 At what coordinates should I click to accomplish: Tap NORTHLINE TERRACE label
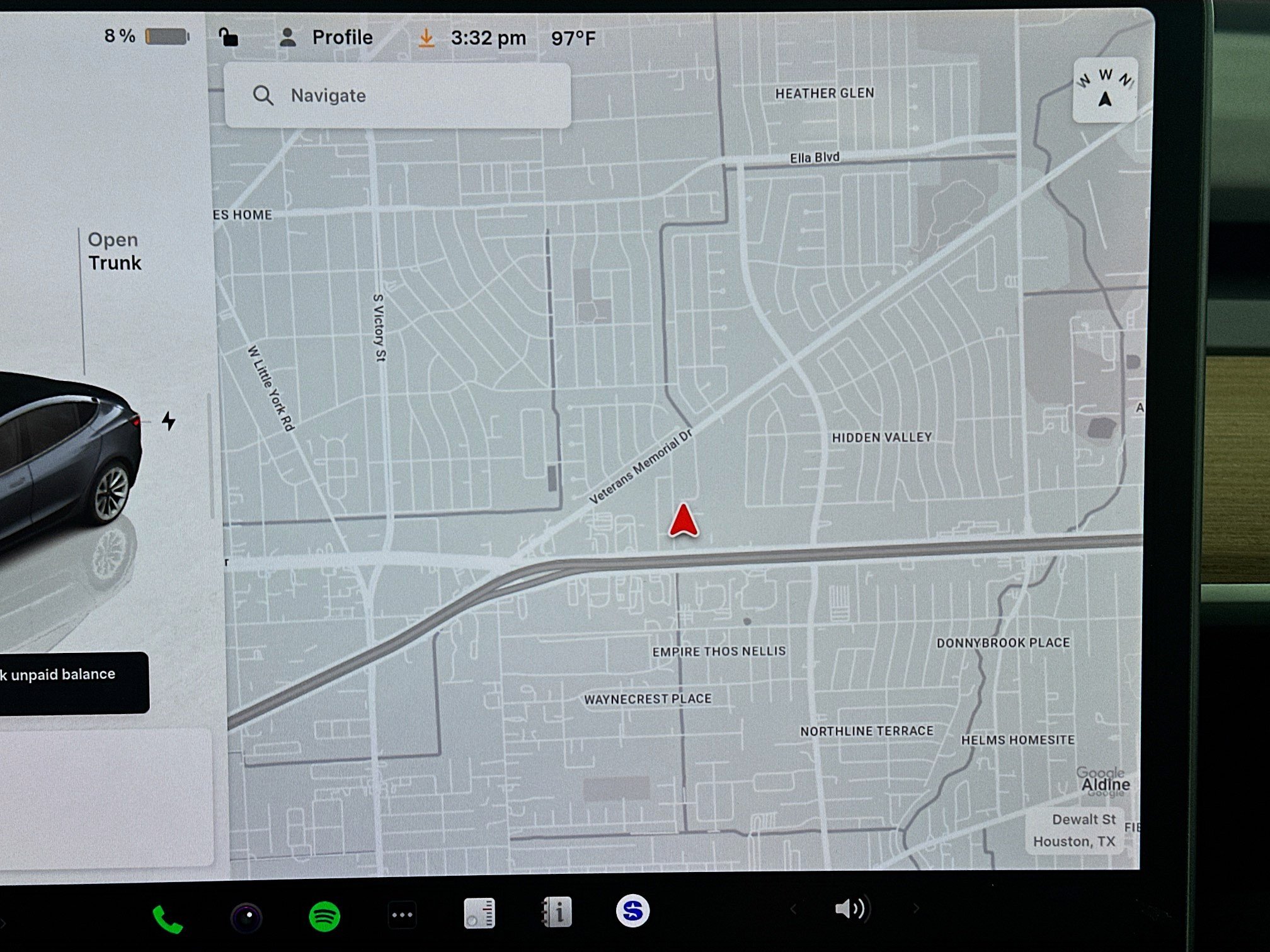(x=867, y=731)
